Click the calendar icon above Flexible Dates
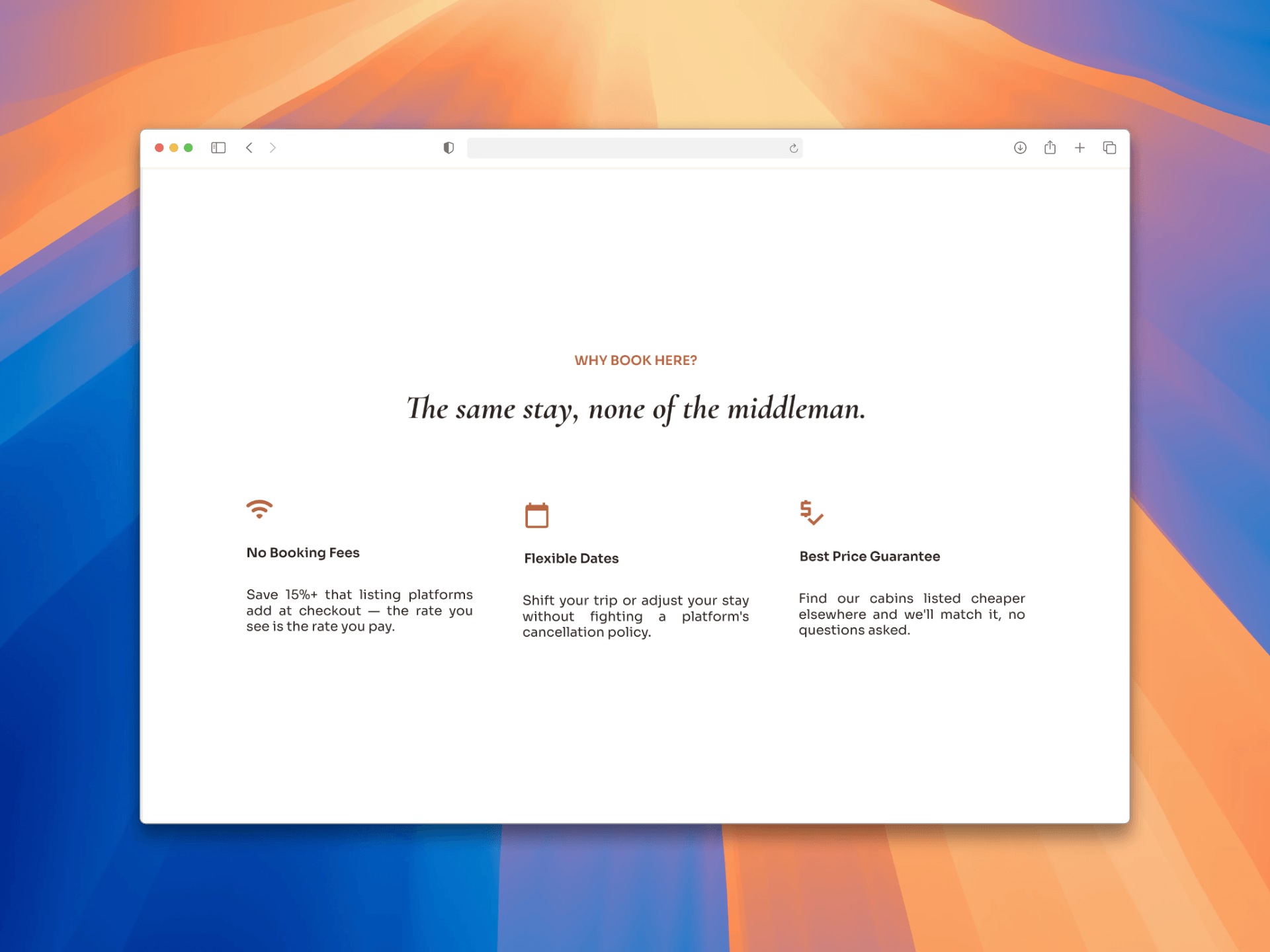The image size is (1270, 952). 537,515
